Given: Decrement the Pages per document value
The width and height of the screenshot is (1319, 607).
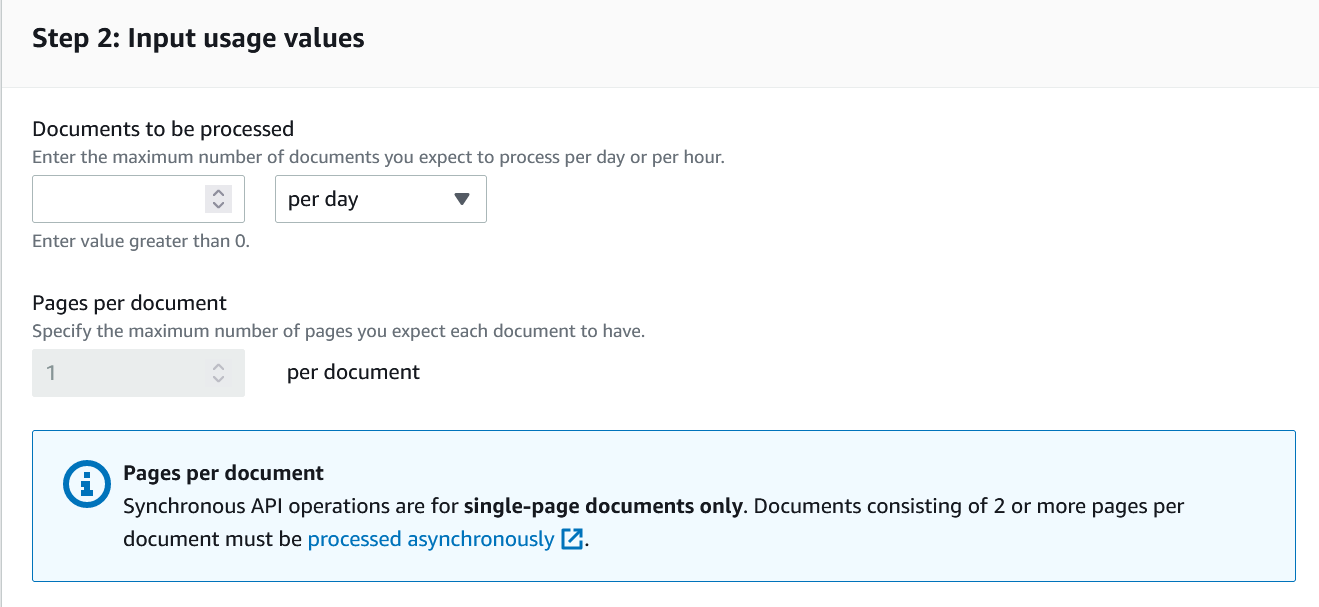Looking at the screenshot, I should (x=217, y=378).
